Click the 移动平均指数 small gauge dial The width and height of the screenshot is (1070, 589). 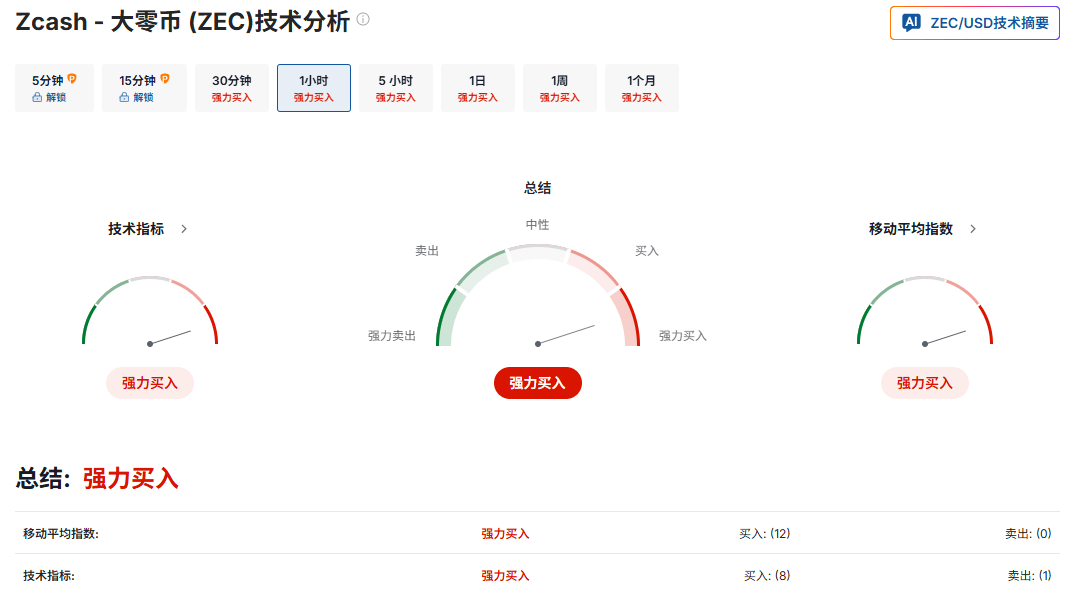[925, 311]
